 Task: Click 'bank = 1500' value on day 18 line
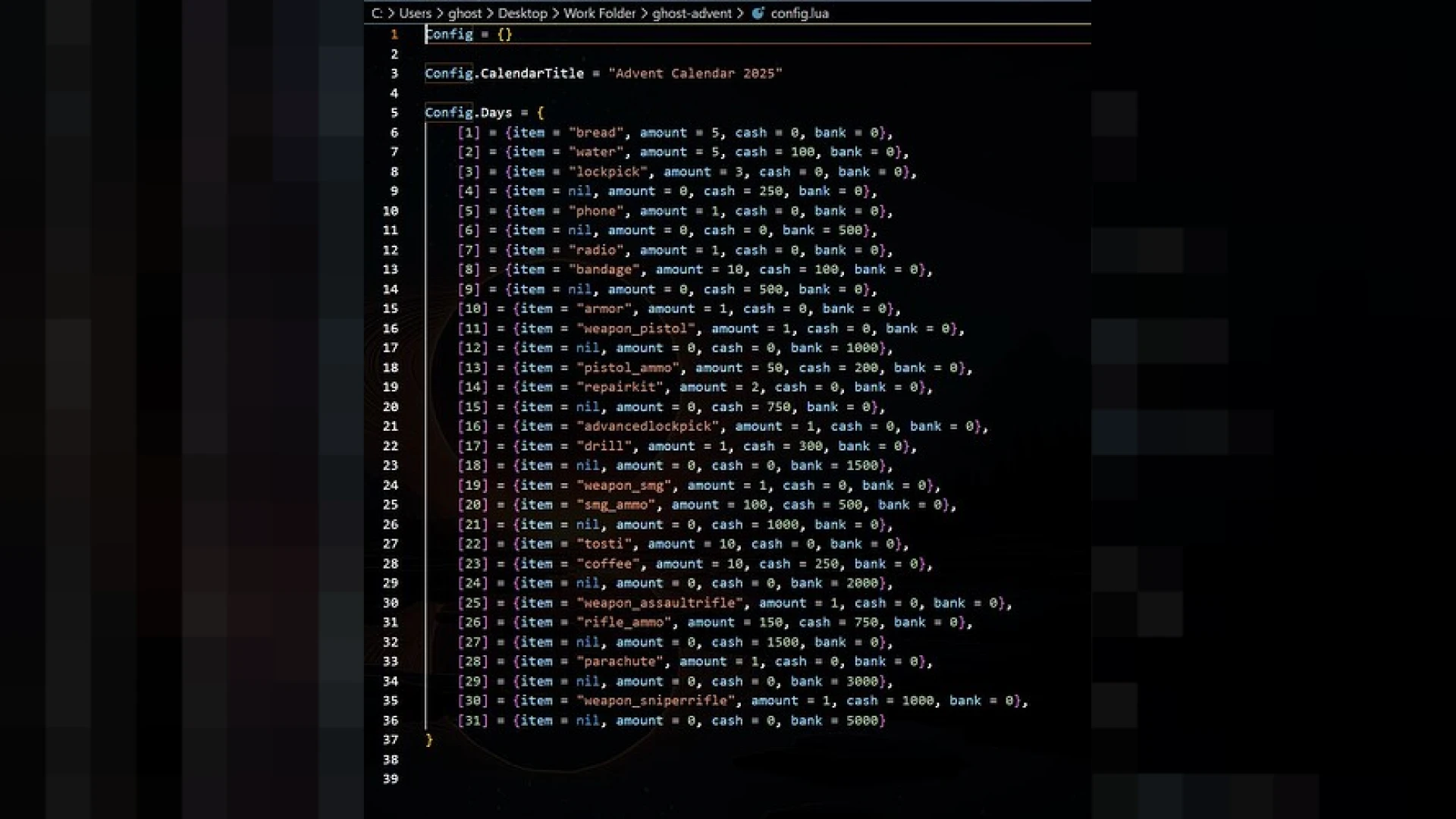834,466
